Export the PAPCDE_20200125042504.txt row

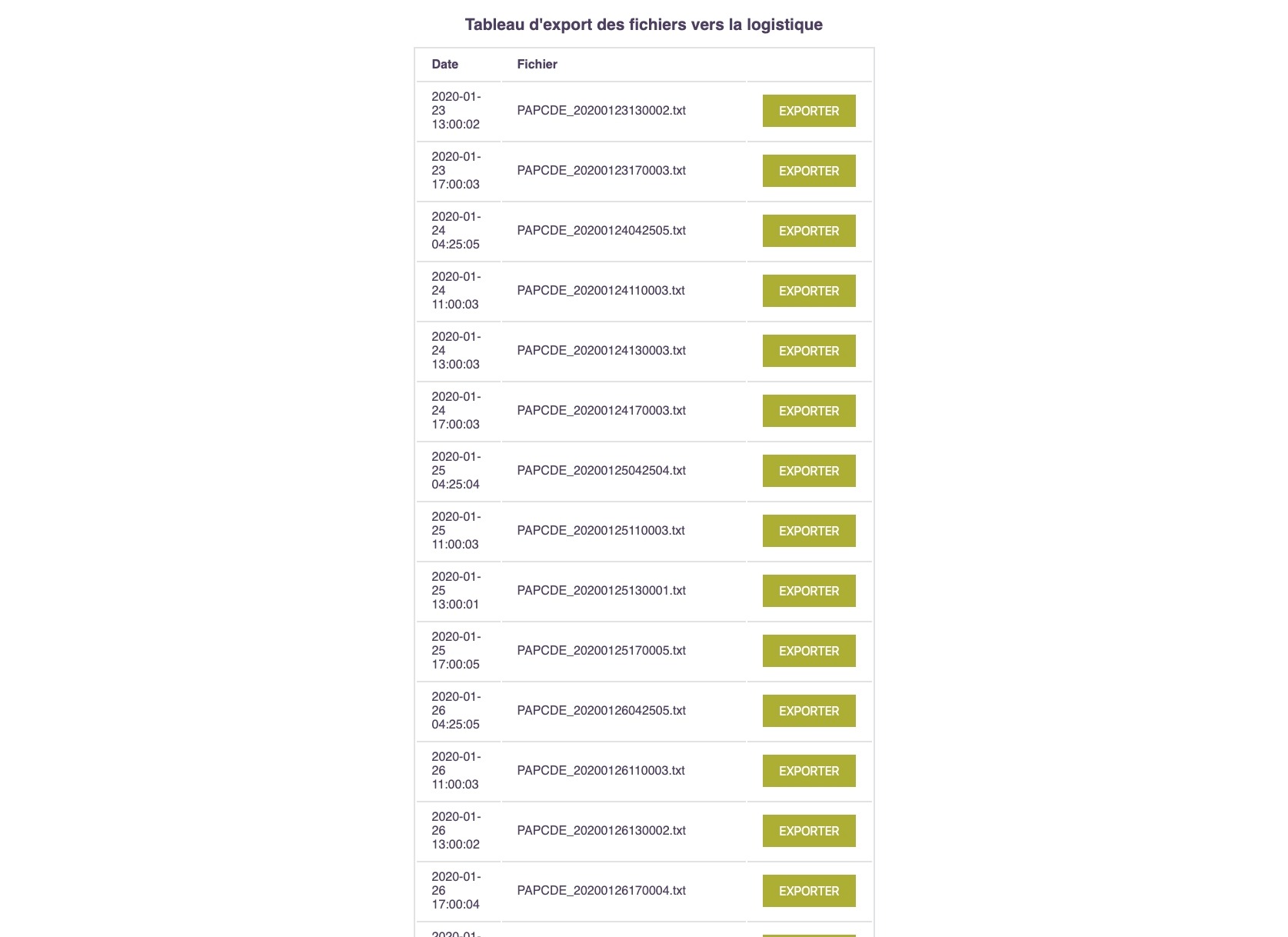[x=808, y=471]
